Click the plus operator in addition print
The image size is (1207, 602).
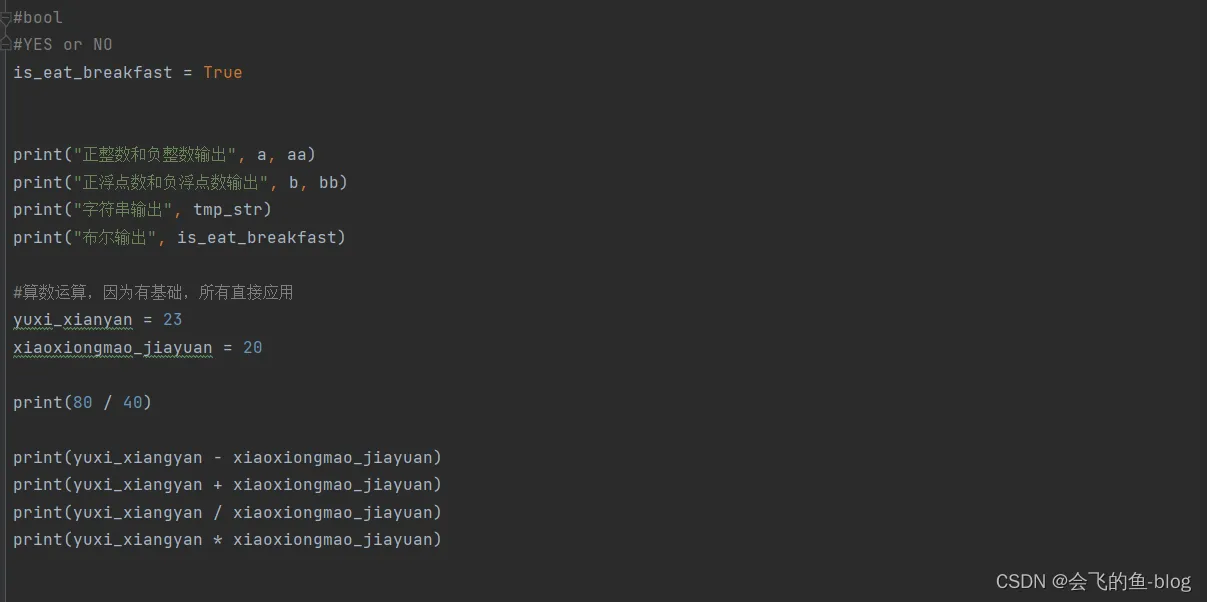(x=218, y=485)
